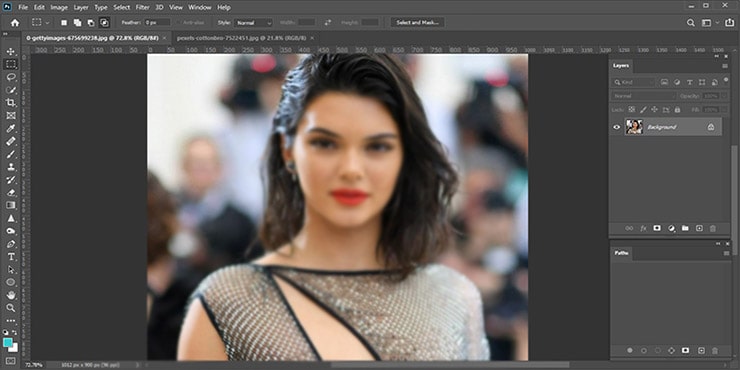Open the layer blend mode Normal dropdown
This screenshot has height=370, width=740.
pyautogui.click(x=644, y=96)
